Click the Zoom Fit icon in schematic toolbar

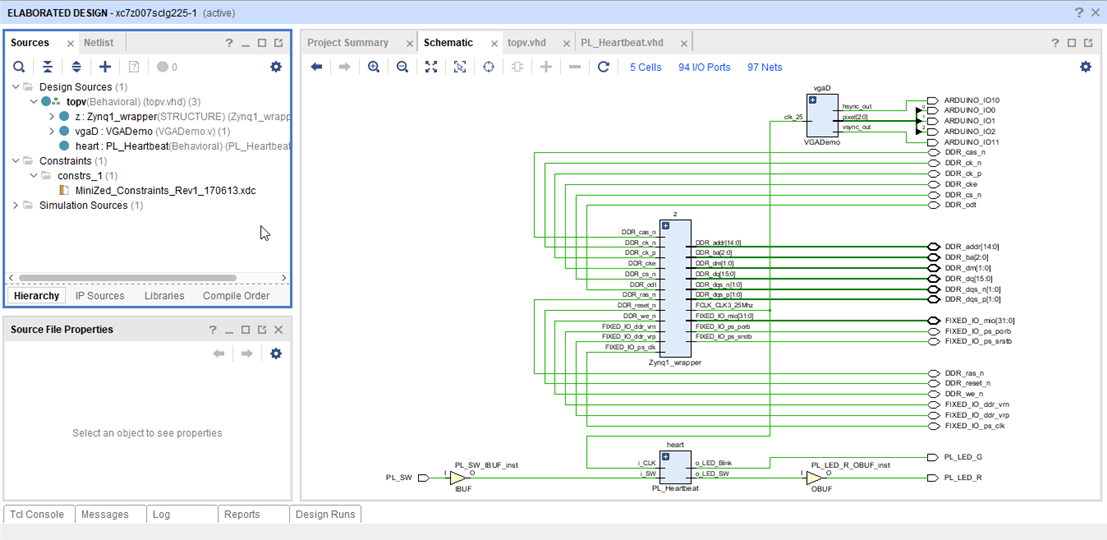coord(431,67)
